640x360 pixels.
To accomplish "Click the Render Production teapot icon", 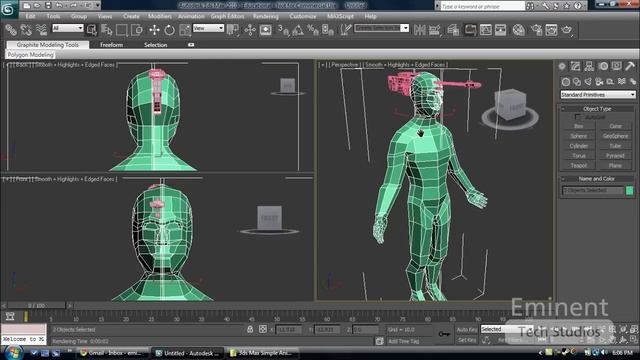I will click(567, 30).
